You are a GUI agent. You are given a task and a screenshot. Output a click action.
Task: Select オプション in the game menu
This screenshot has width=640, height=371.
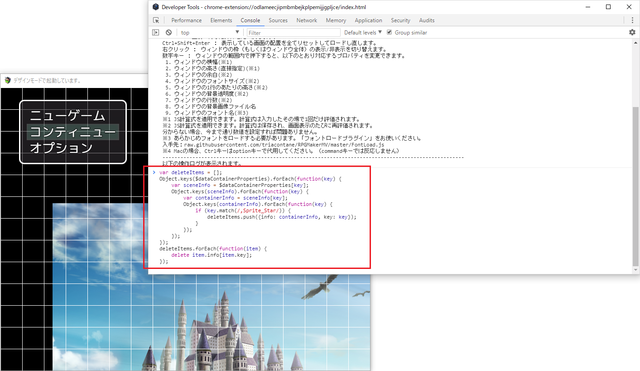61,148
